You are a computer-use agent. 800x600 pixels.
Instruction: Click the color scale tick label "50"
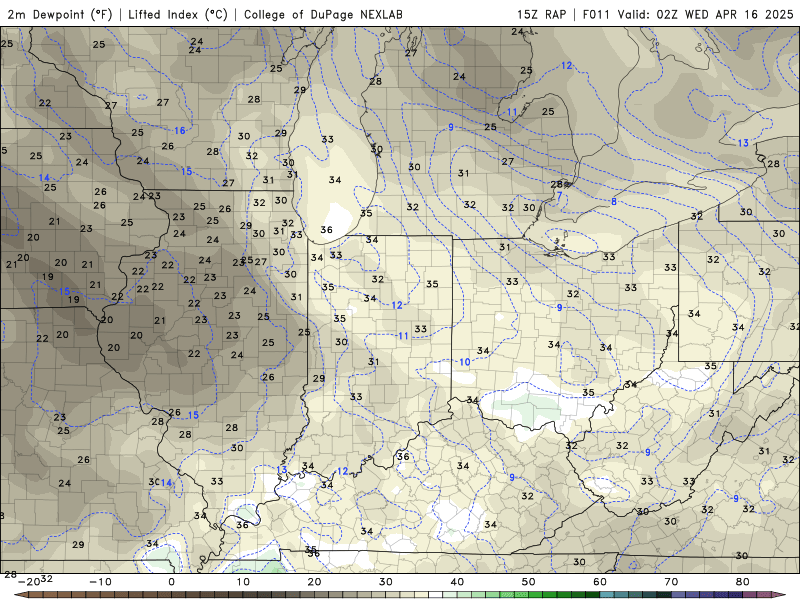(x=529, y=582)
